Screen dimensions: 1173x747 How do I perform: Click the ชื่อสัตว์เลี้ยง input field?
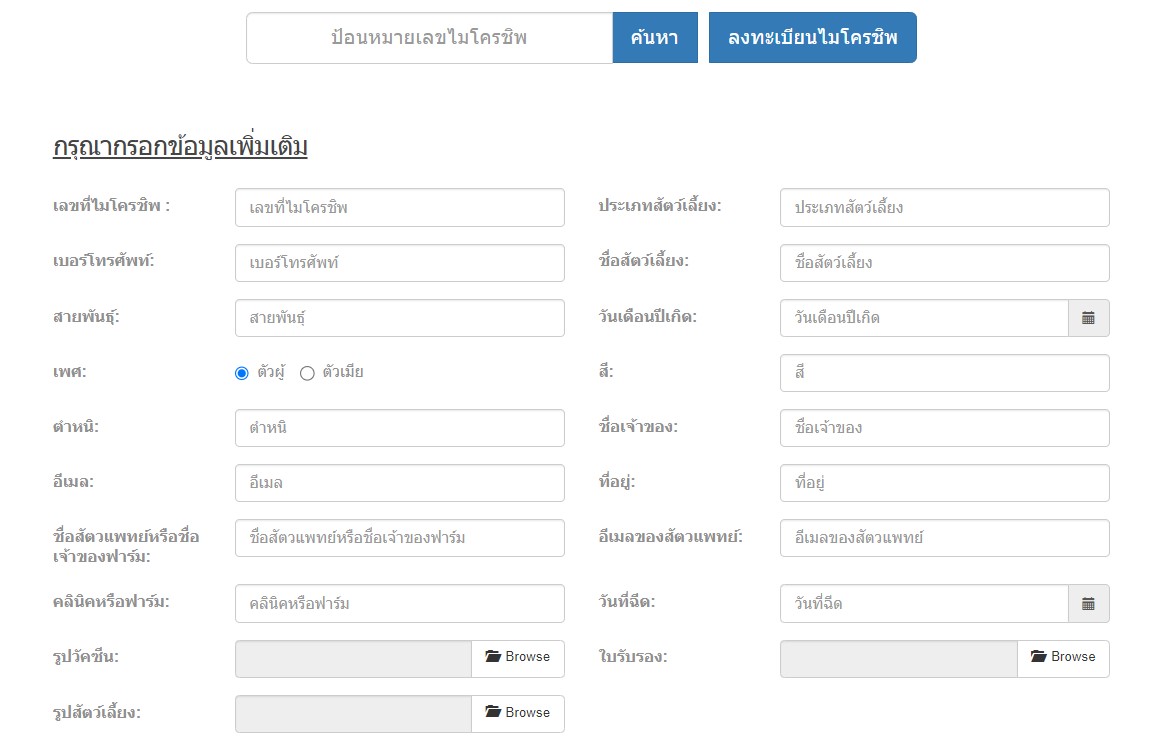pyautogui.click(x=944, y=263)
